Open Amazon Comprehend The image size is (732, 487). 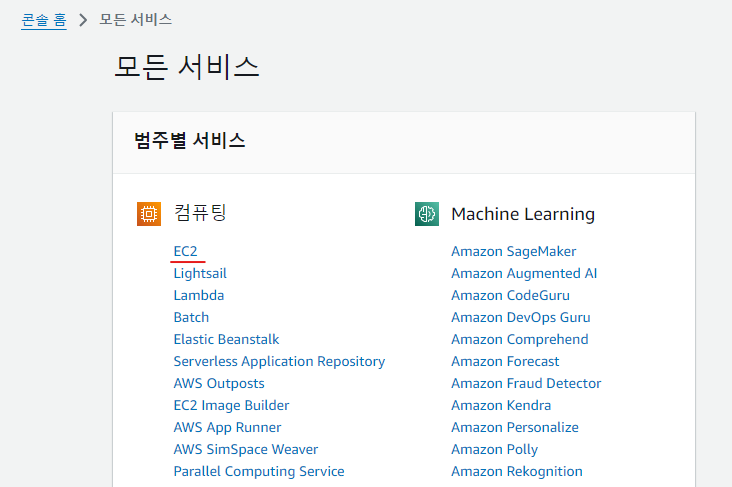(x=520, y=339)
